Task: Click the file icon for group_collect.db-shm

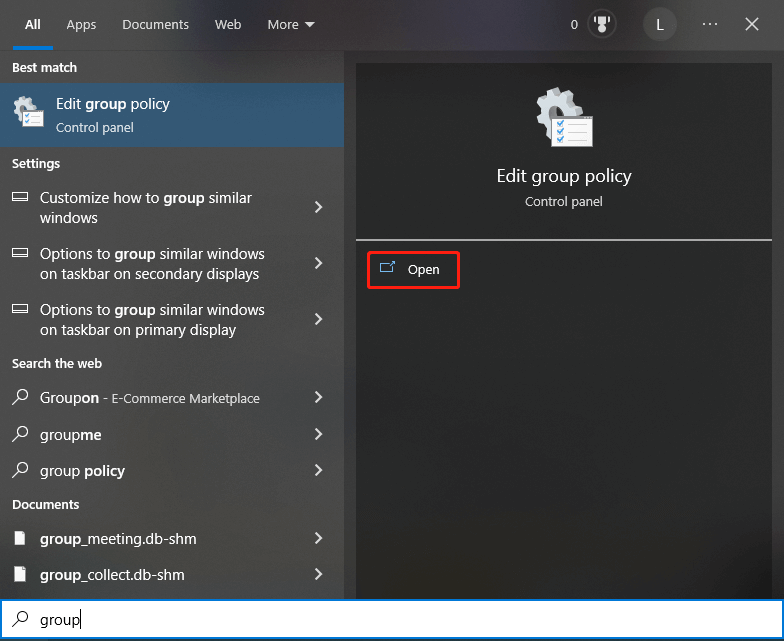Action: point(20,574)
